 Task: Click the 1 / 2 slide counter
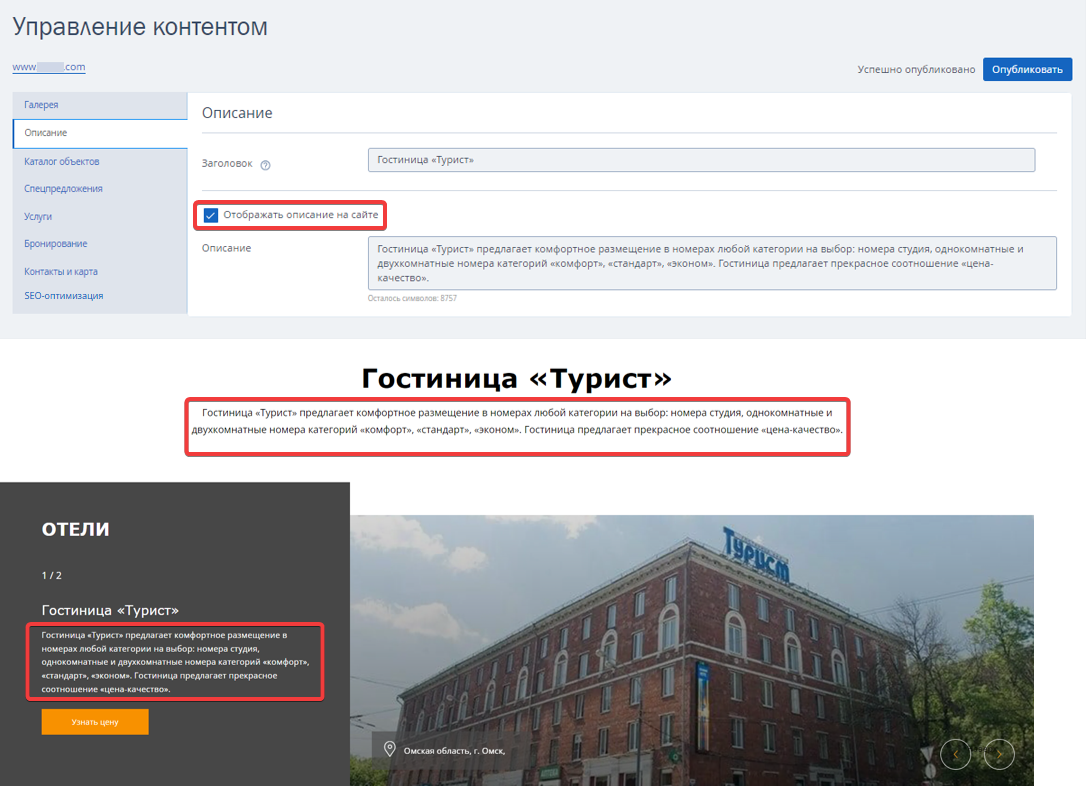click(x=51, y=575)
